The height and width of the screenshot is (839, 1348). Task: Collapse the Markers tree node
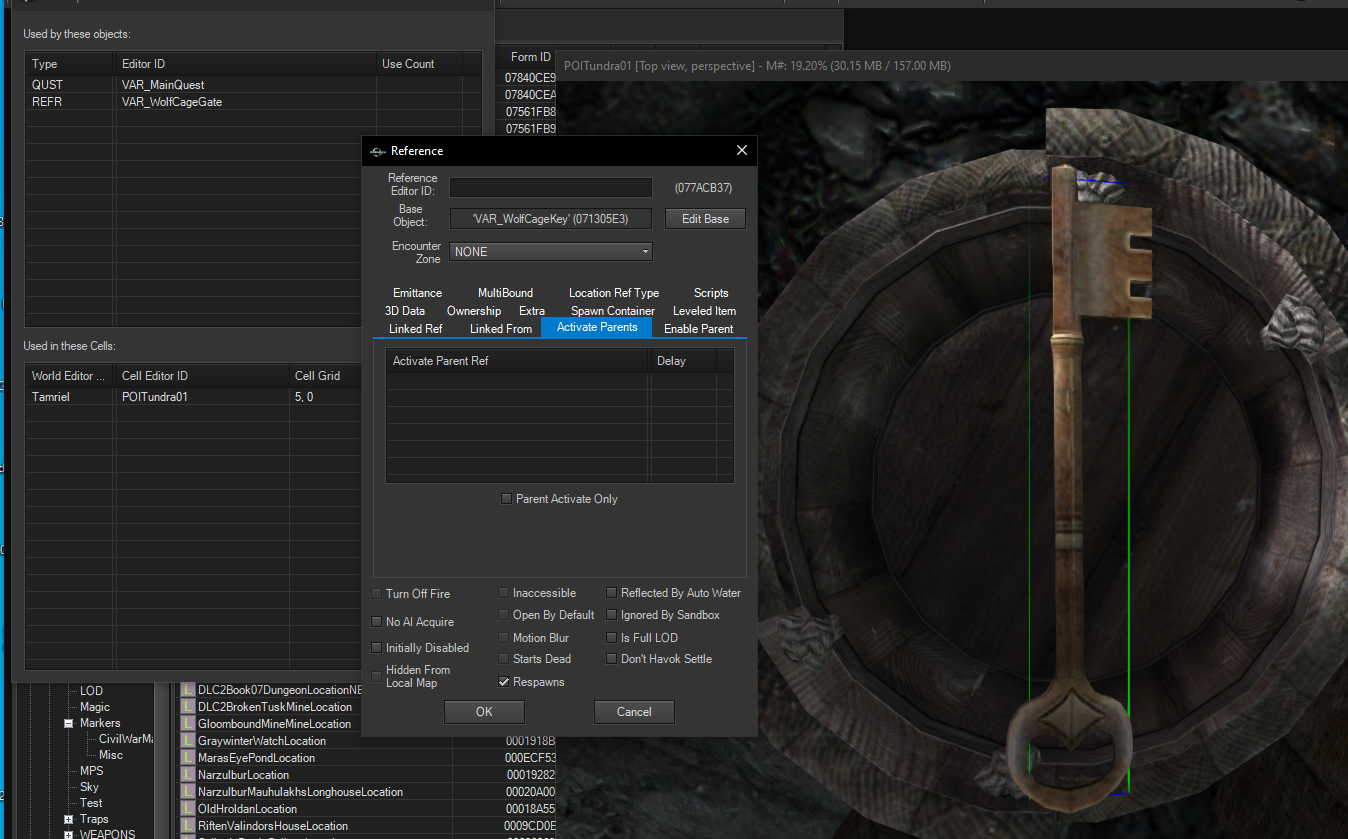[x=69, y=723]
